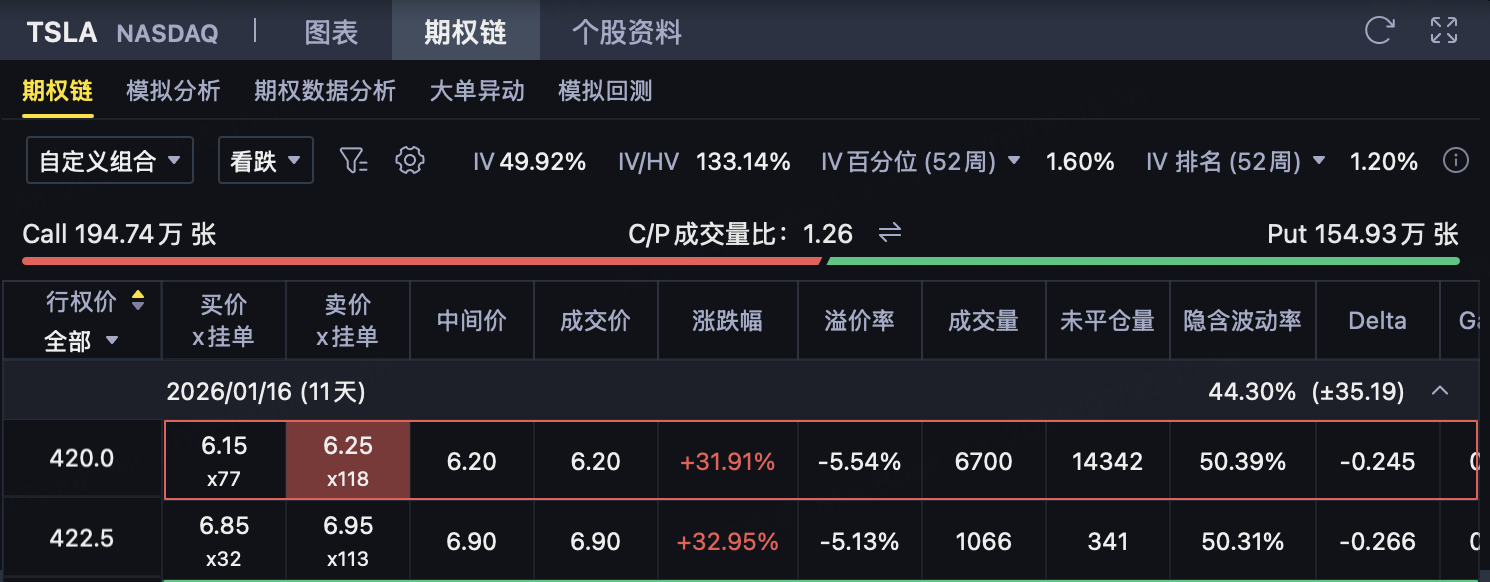The width and height of the screenshot is (1490, 582).
Task: Open the IV 排名 (52周) period dropdown
Action: pos(1318,161)
